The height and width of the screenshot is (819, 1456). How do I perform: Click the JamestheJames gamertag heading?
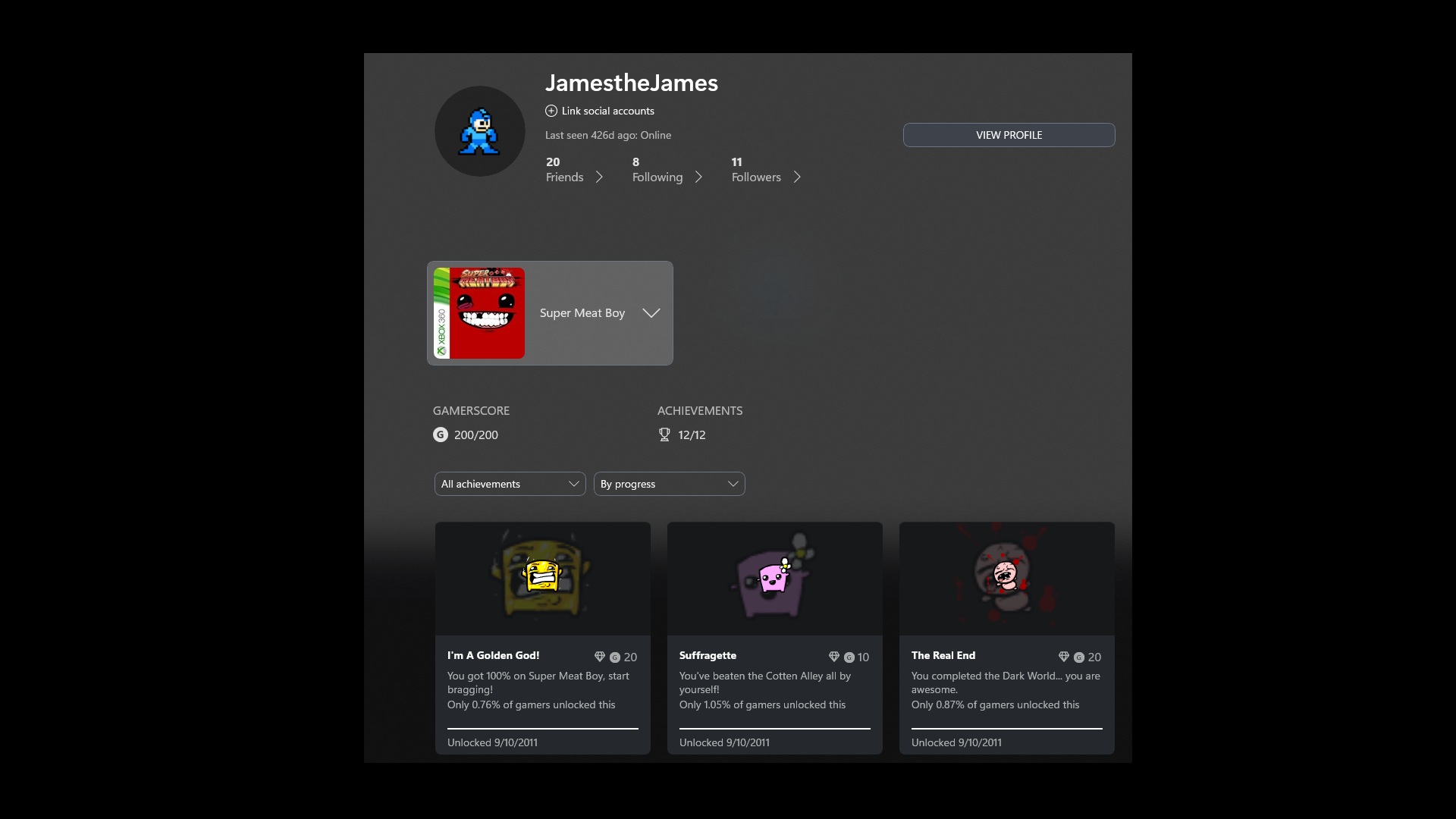(631, 83)
